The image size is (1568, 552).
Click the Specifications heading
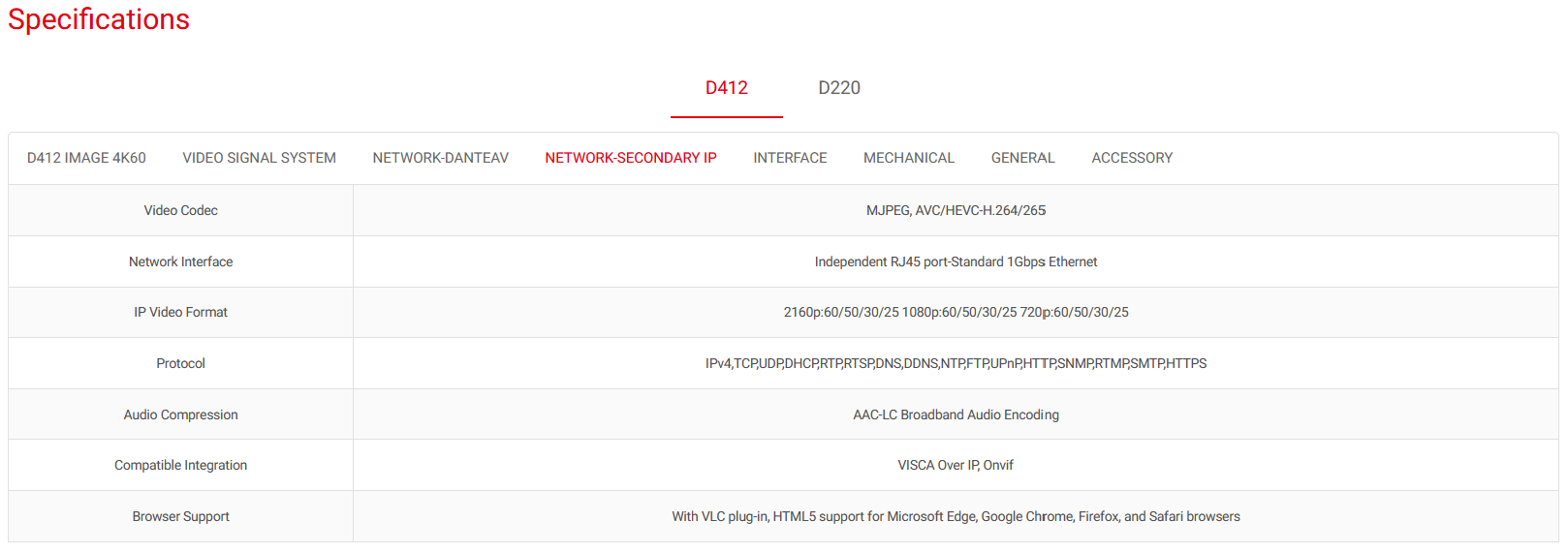[x=99, y=19]
